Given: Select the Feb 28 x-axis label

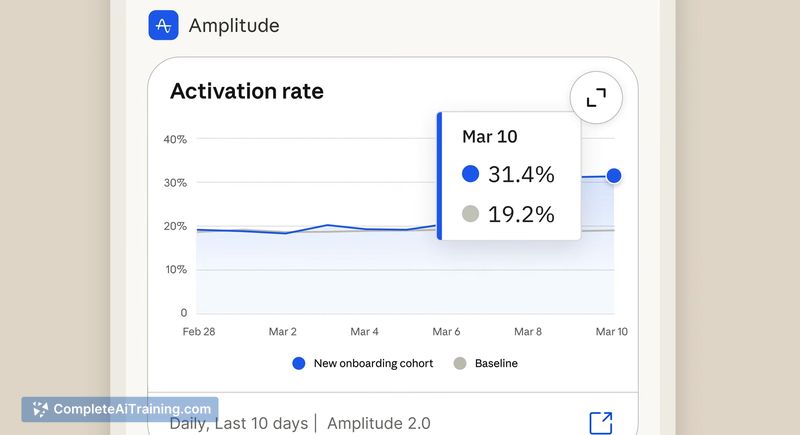Looking at the screenshot, I should click(x=199, y=331).
